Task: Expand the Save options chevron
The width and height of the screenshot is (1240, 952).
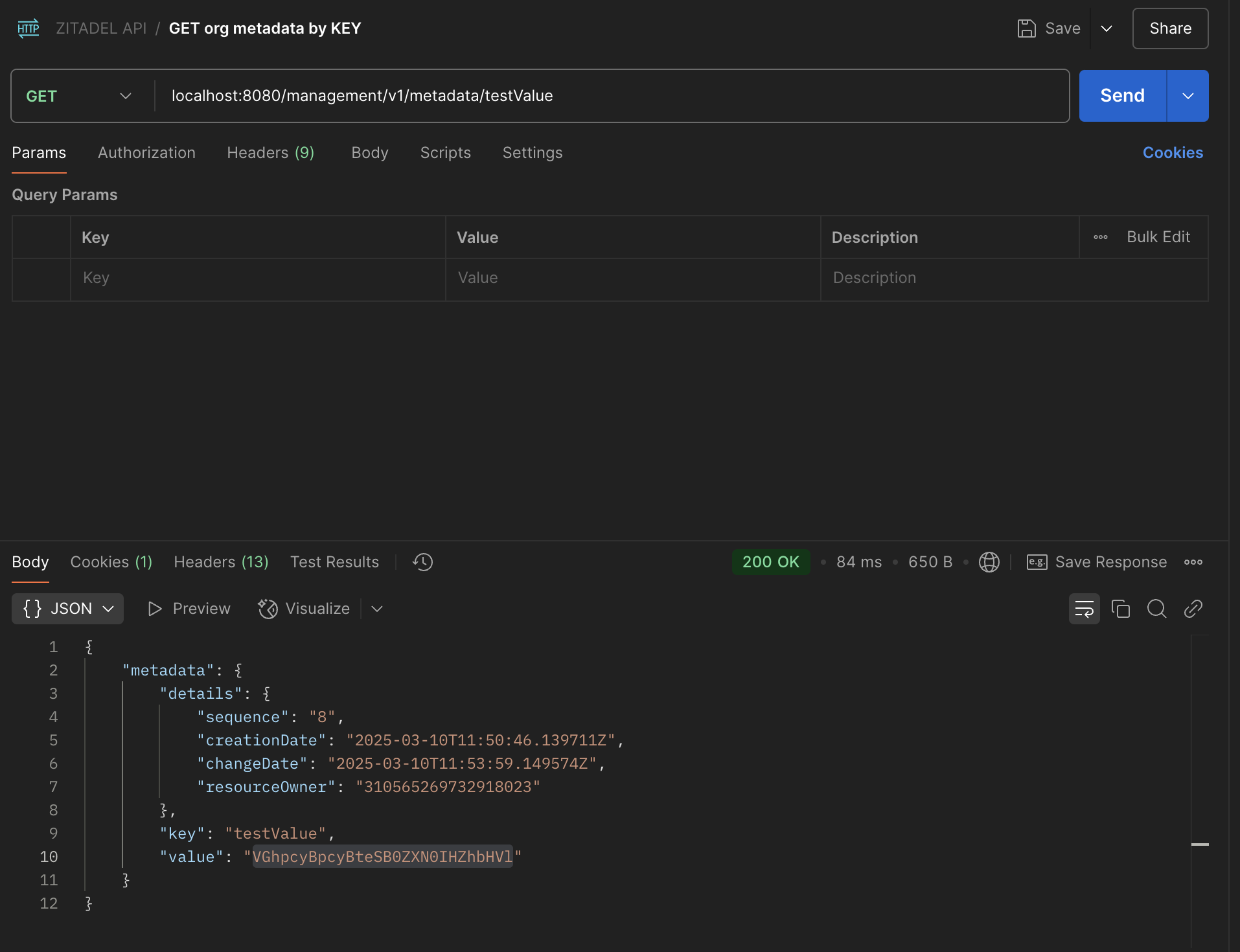Action: click(1107, 28)
